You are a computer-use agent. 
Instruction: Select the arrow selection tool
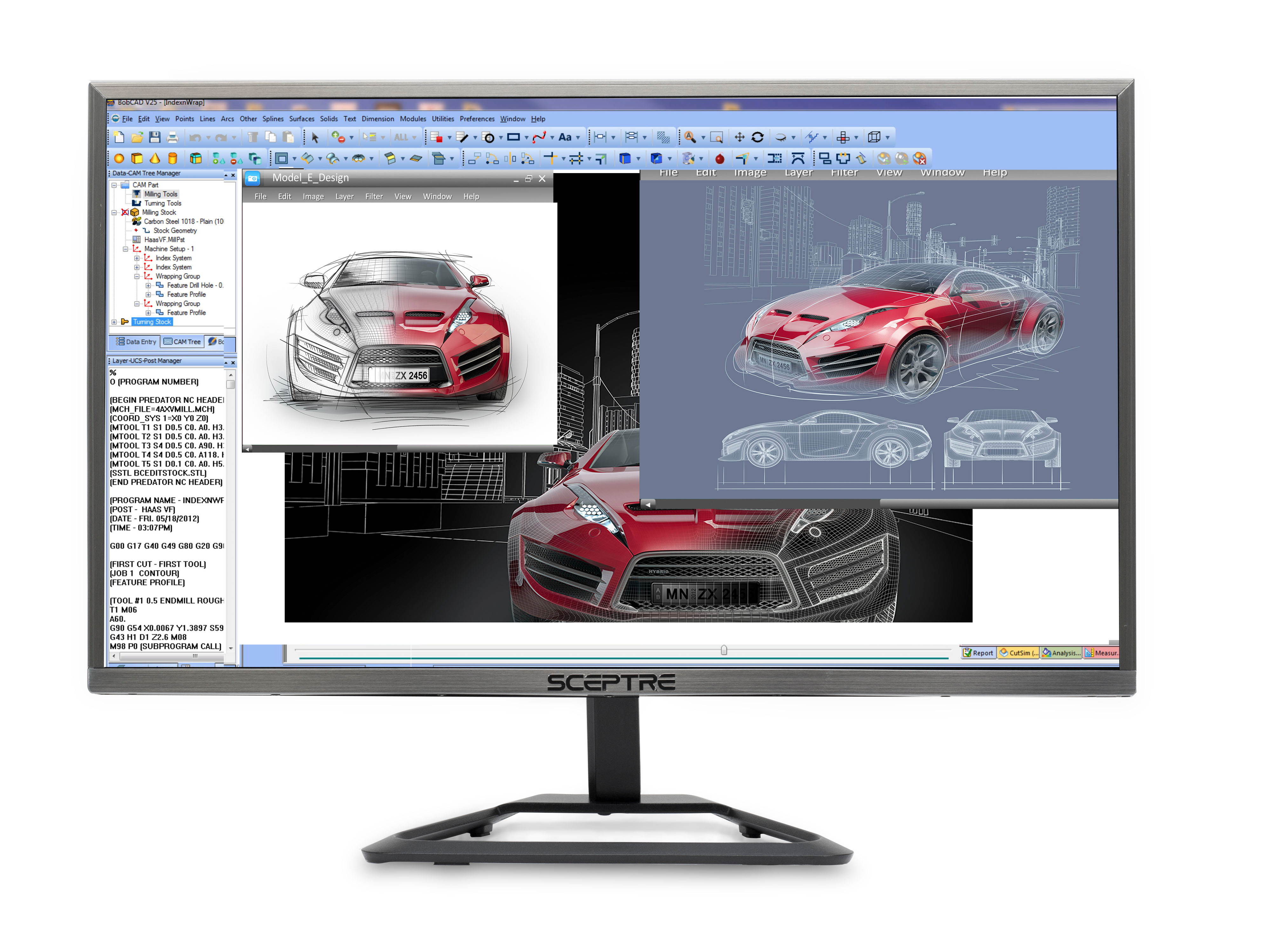point(315,137)
